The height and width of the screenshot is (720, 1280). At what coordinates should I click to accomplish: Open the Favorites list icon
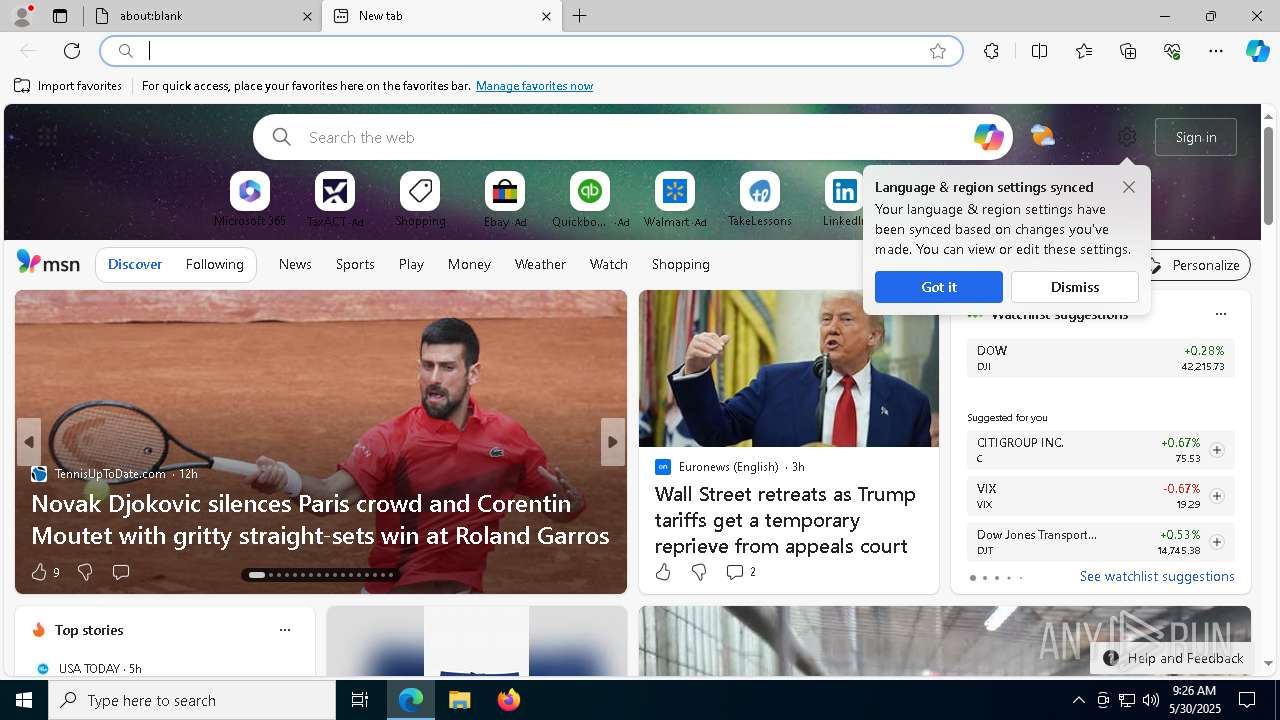pos(1084,51)
